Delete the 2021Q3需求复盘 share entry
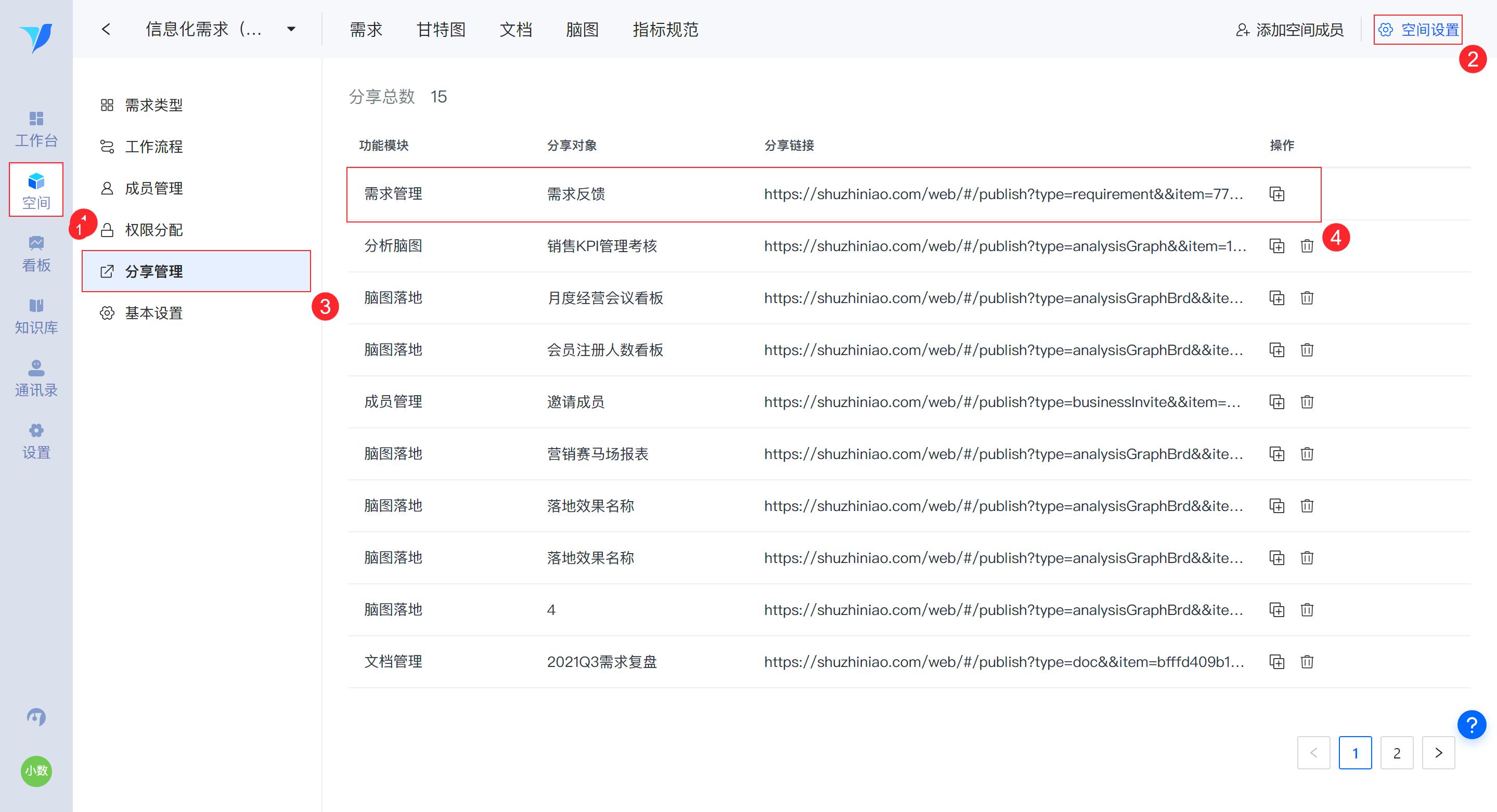The height and width of the screenshot is (812, 1497). point(1307,662)
